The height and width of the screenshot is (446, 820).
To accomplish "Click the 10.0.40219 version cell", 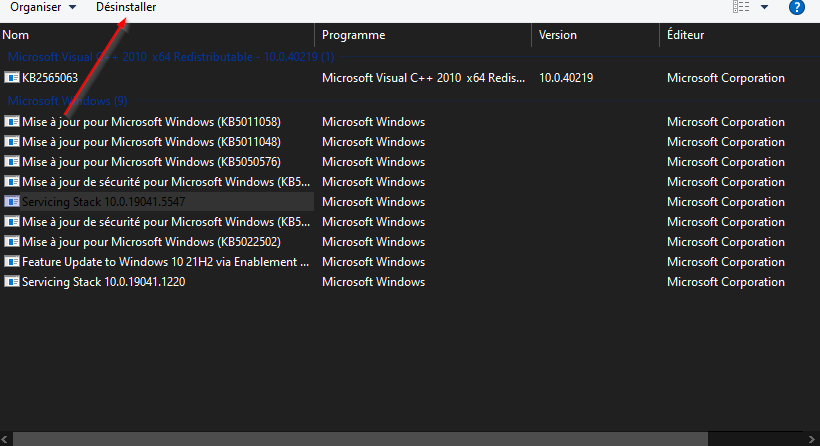I will [566, 78].
